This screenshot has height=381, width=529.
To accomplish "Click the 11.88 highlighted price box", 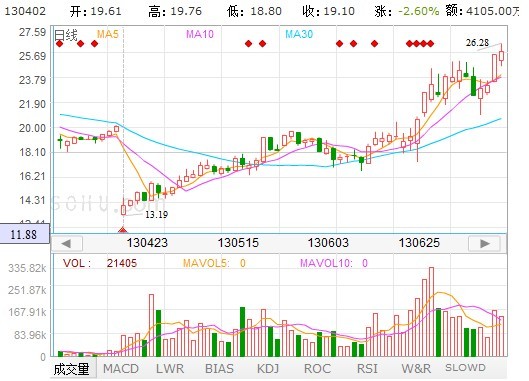I will click(25, 234).
